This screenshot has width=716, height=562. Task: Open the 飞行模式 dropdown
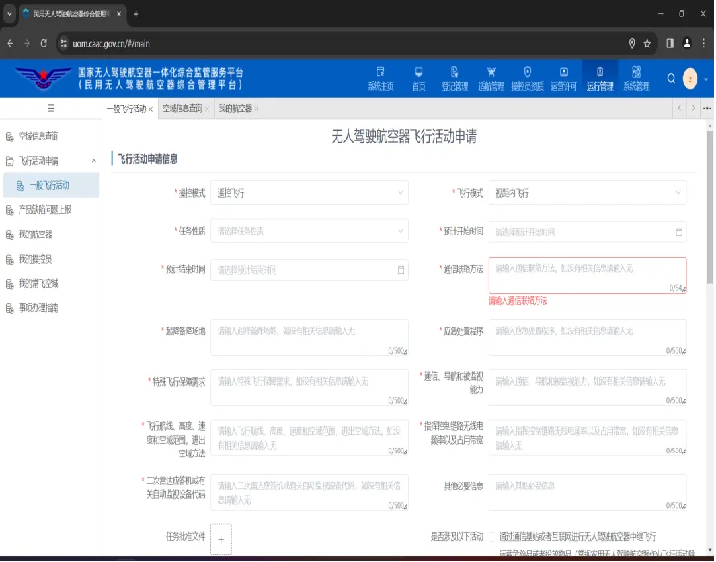588,193
